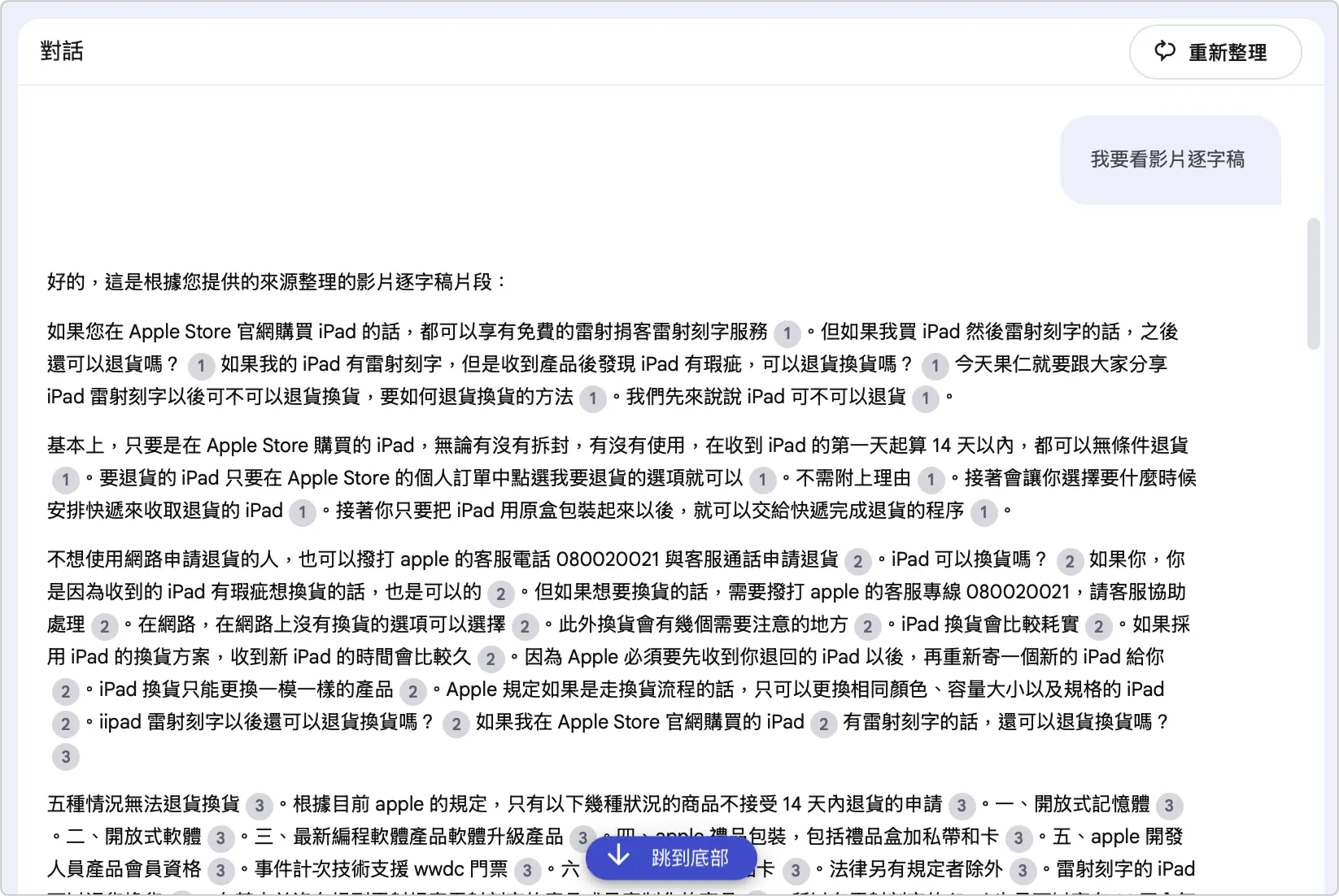Screen dimensions: 1339x896
Task: Open citation 1 after 可不可以退貨
Action: (x=925, y=398)
